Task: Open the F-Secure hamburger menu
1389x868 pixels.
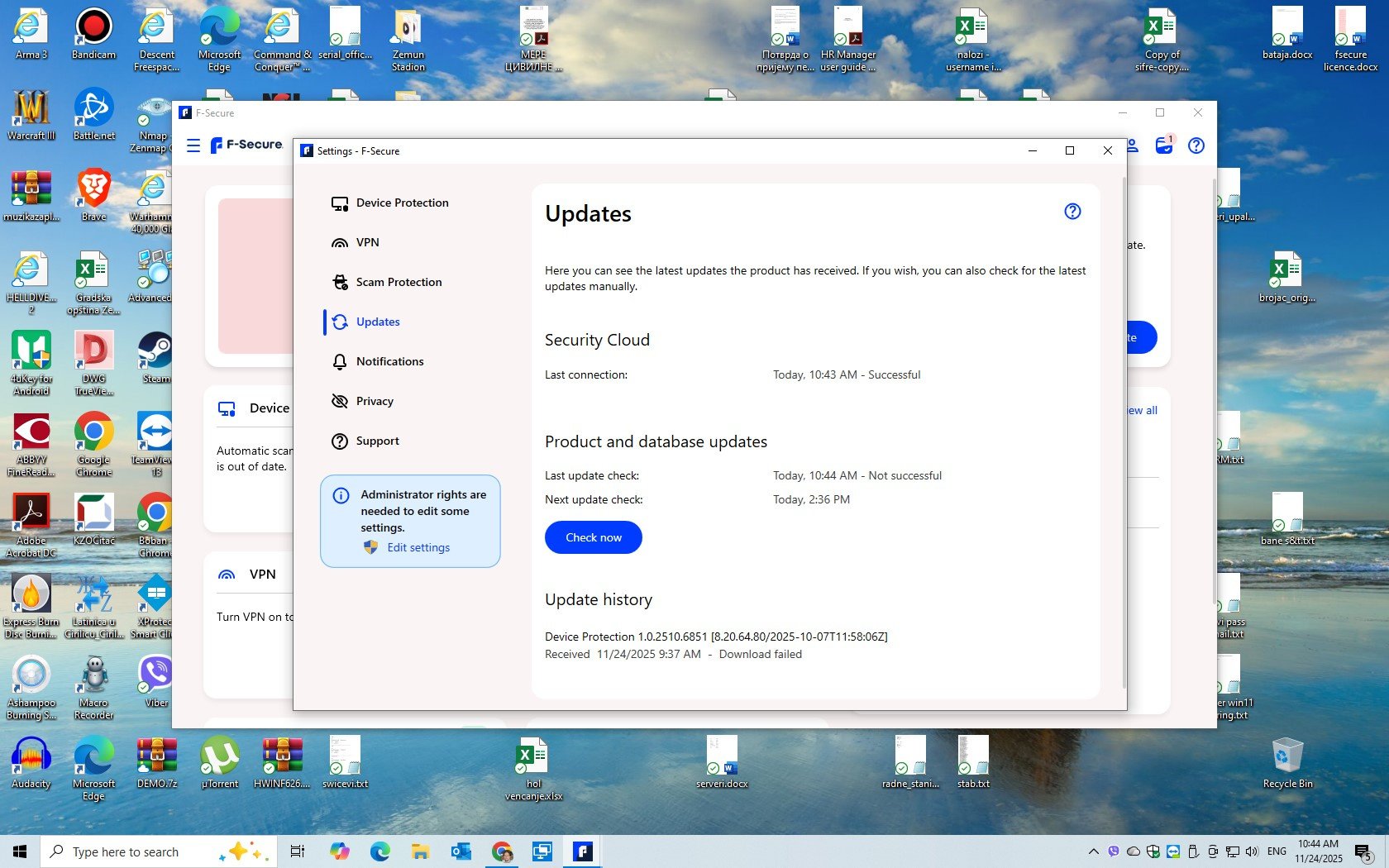Action: point(193,145)
